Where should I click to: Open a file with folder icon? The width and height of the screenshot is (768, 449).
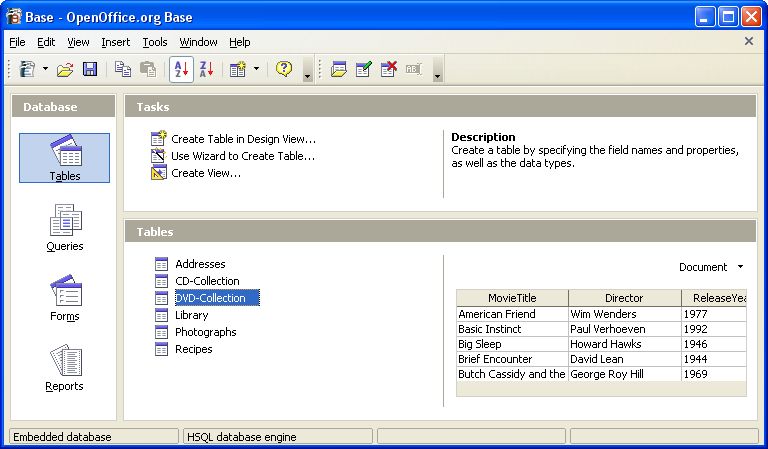(x=65, y=69)
